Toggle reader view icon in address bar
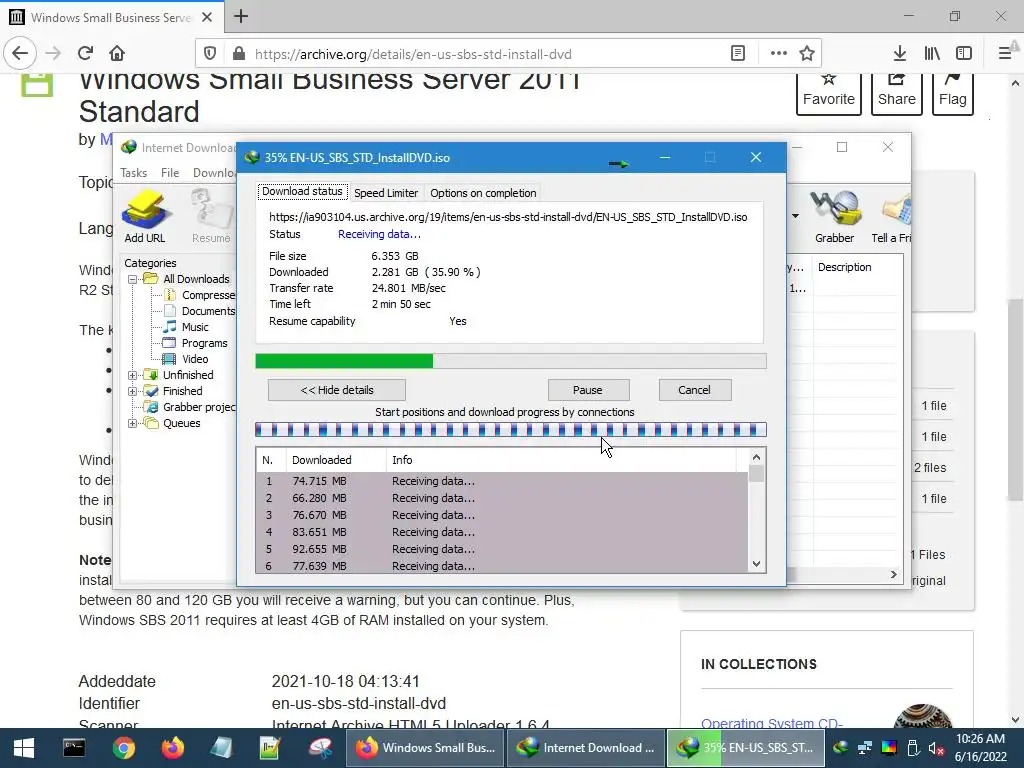Viewport: 1024px width, 768px height. click(x=738, y=54)
